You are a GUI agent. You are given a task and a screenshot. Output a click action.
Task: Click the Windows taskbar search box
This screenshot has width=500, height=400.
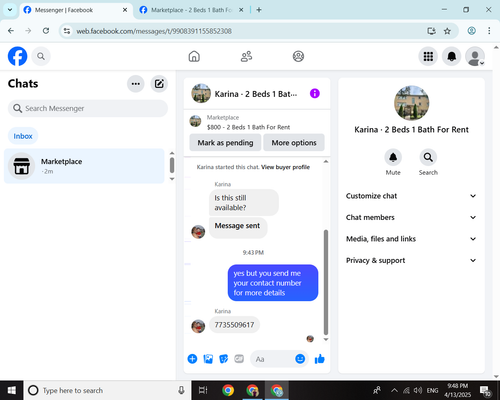point(107,390)
